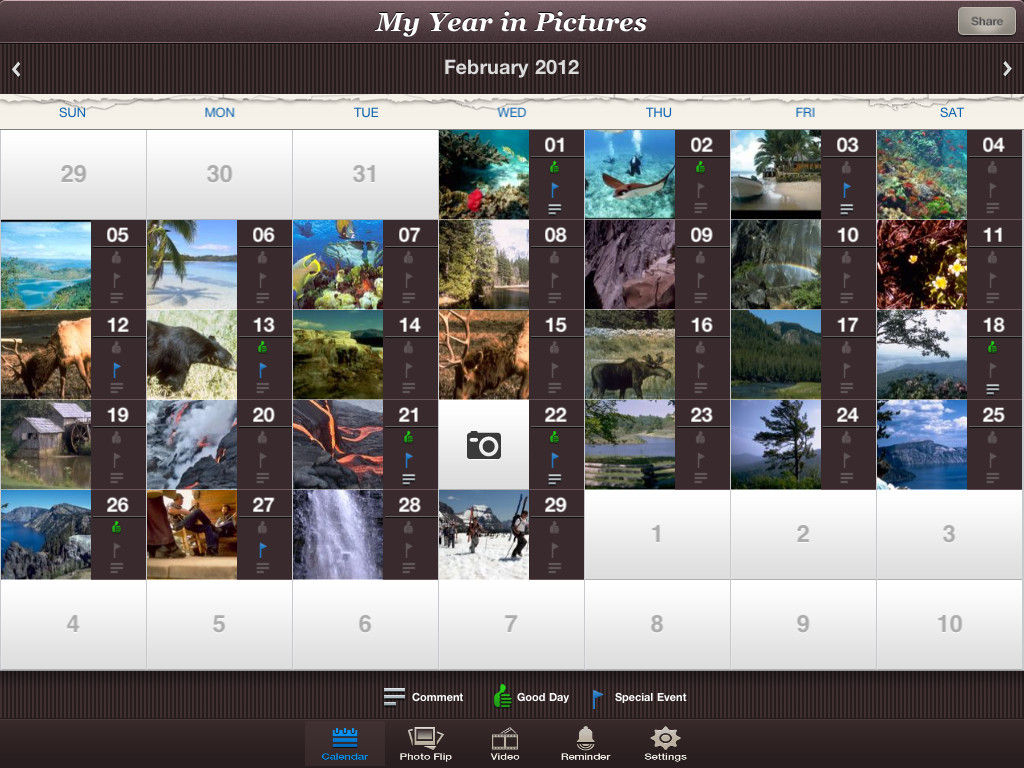This screenshot has width=1024, height=768.
Task: Click the special event flag on day 27
Action: [x=263, y=550]
